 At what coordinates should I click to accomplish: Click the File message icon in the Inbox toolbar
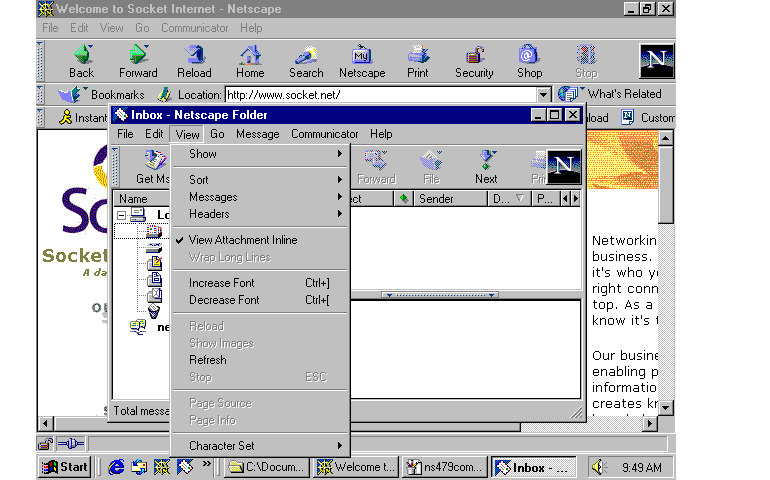tap(431, 160)
